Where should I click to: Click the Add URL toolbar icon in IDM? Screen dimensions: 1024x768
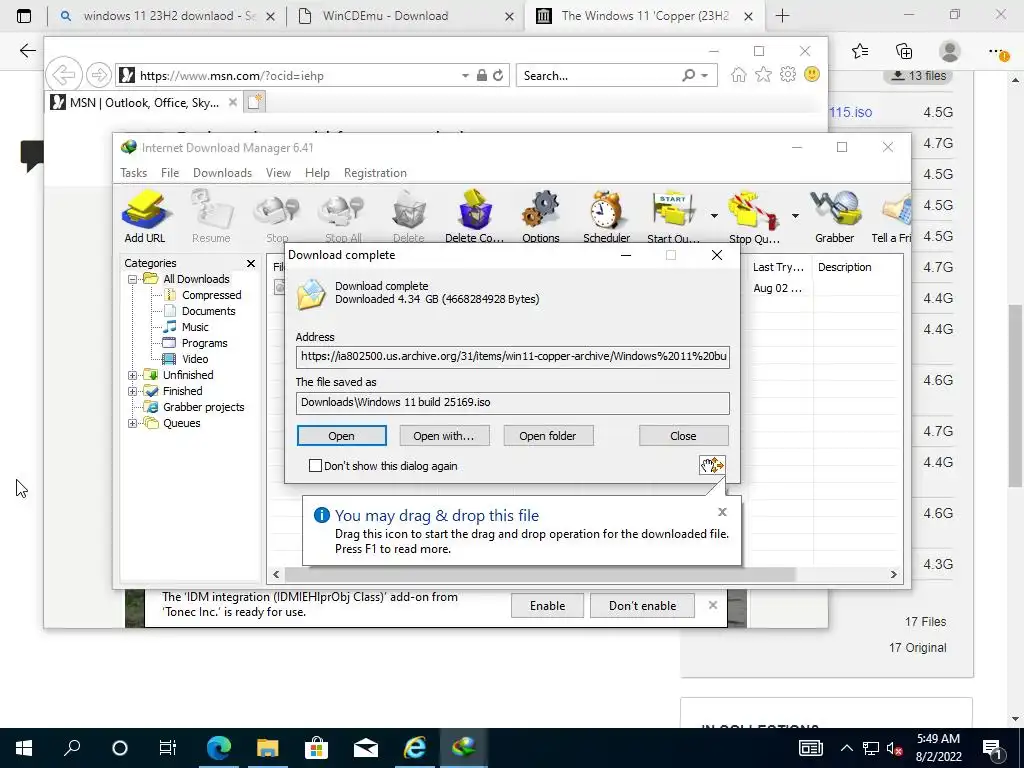pos(145,217)
